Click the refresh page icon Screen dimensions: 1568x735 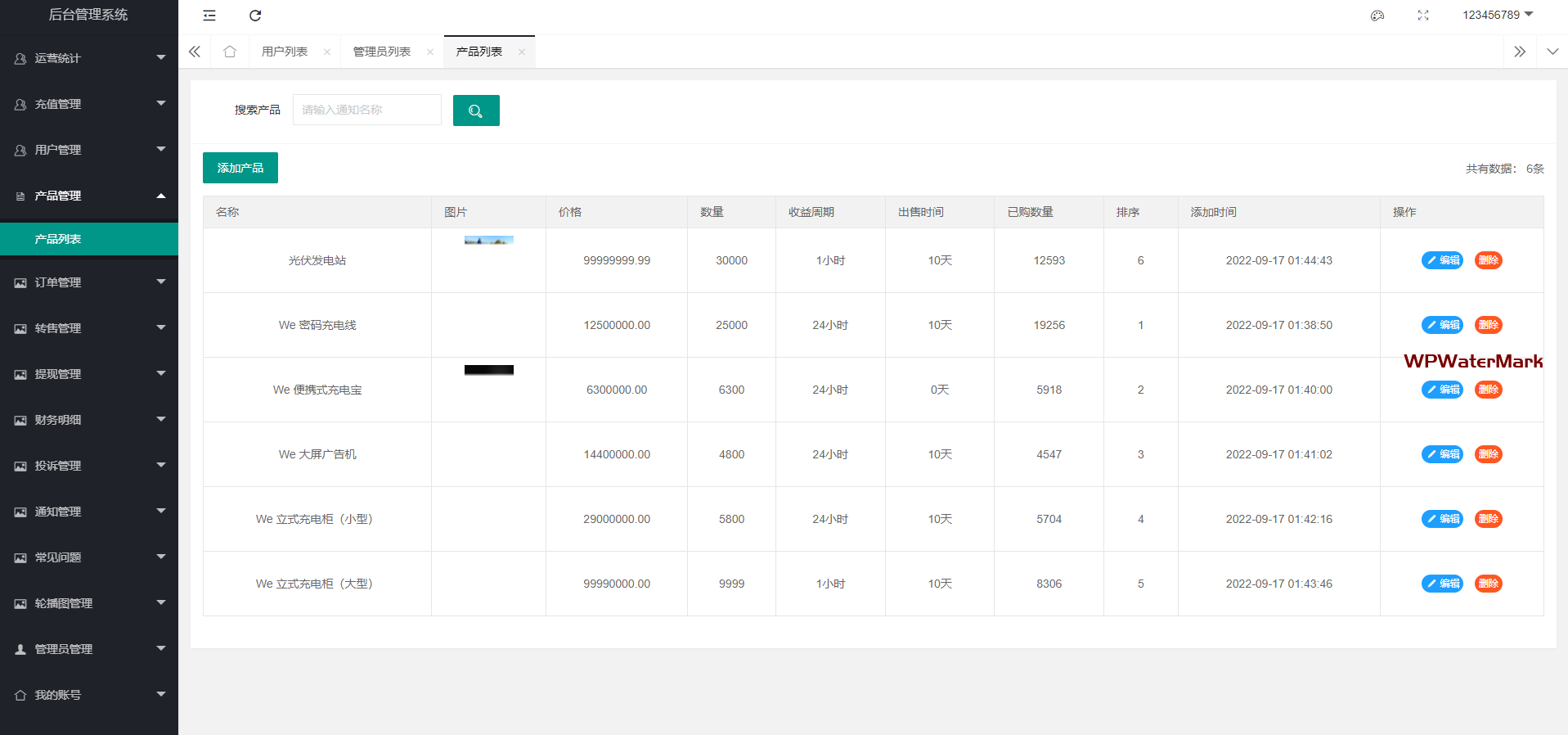coord(255,16)
